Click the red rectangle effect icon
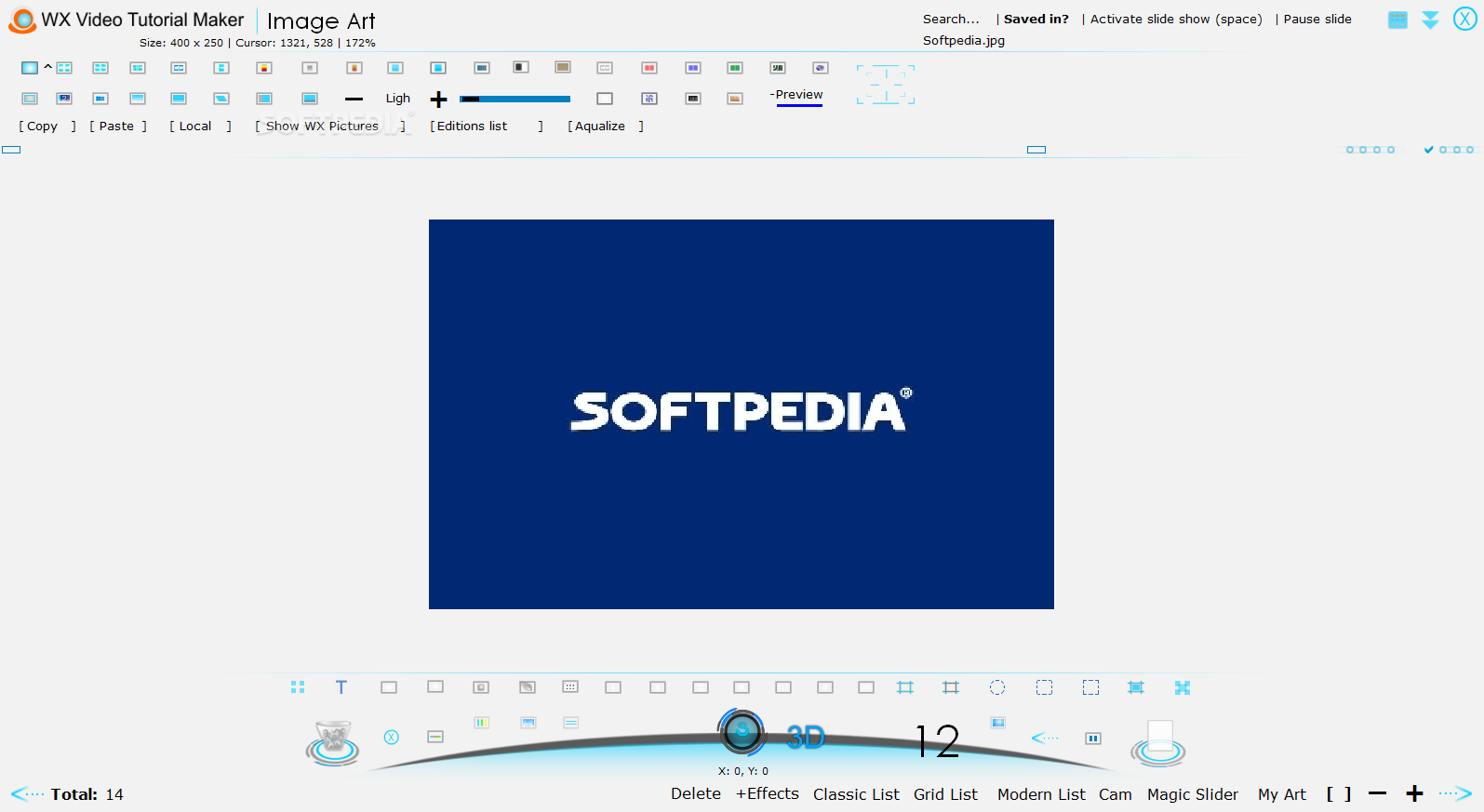1484x812 pixels. coord(649,68)
